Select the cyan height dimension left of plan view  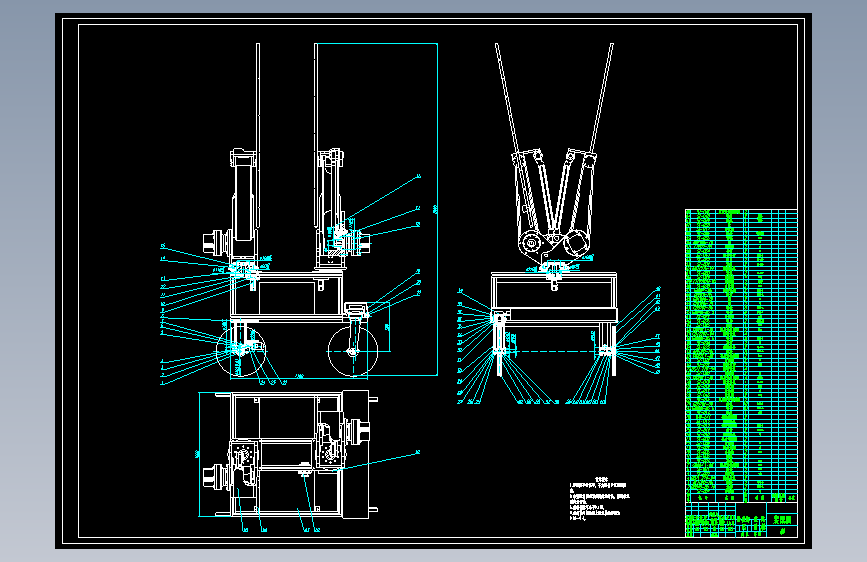pyautogui.click(x=199, y=455)
